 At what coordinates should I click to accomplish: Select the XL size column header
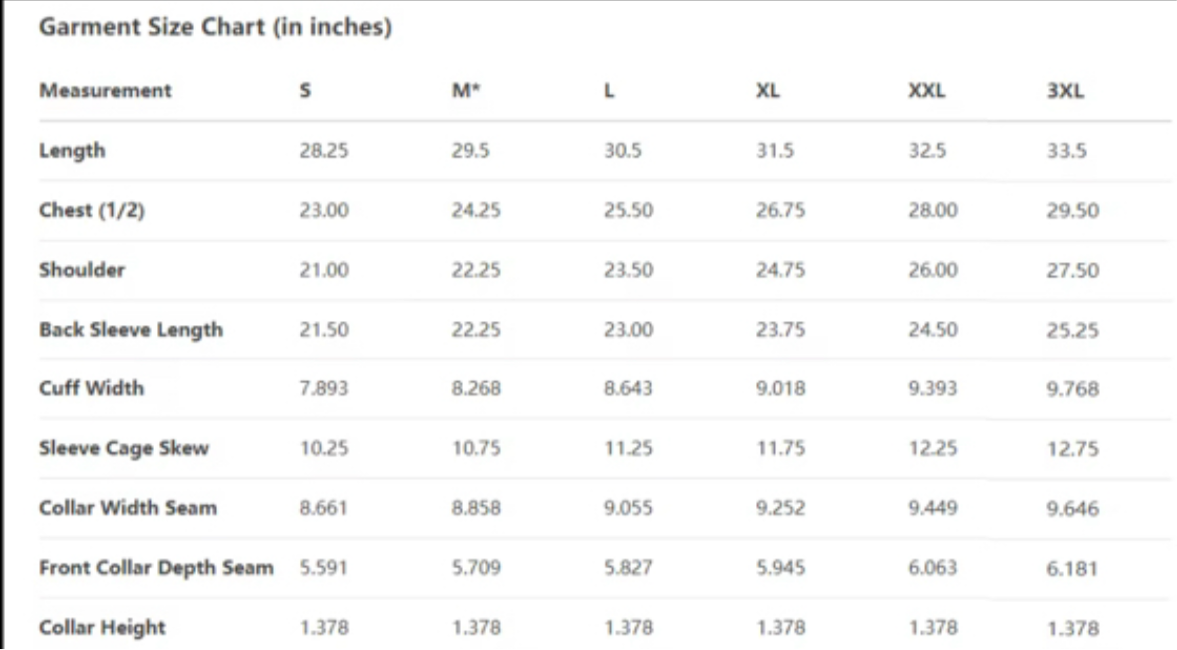(767, 91)
